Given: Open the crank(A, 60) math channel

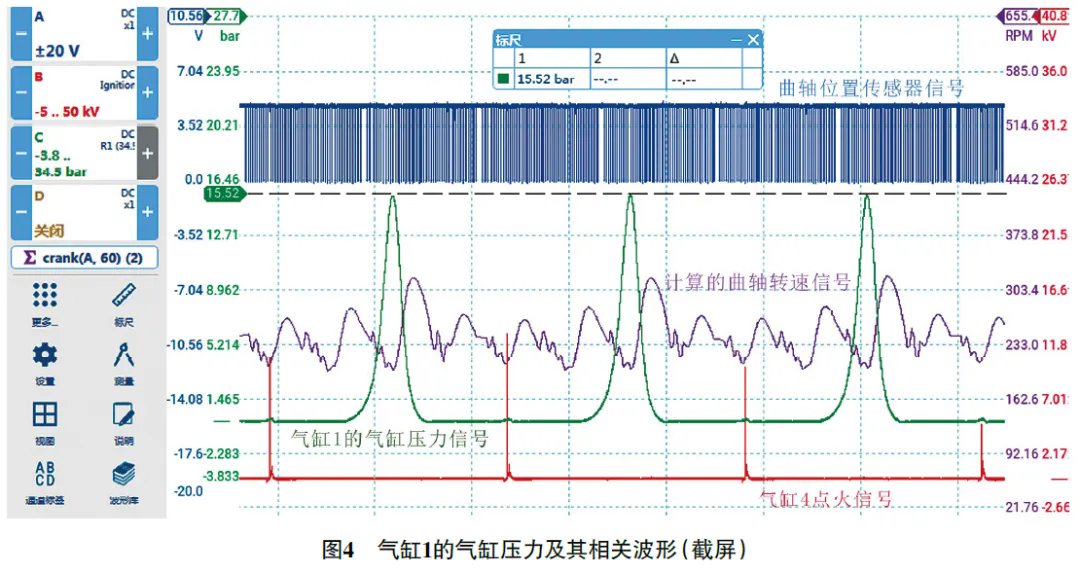Looking at the screenshot, I should (x=85, y=258).
